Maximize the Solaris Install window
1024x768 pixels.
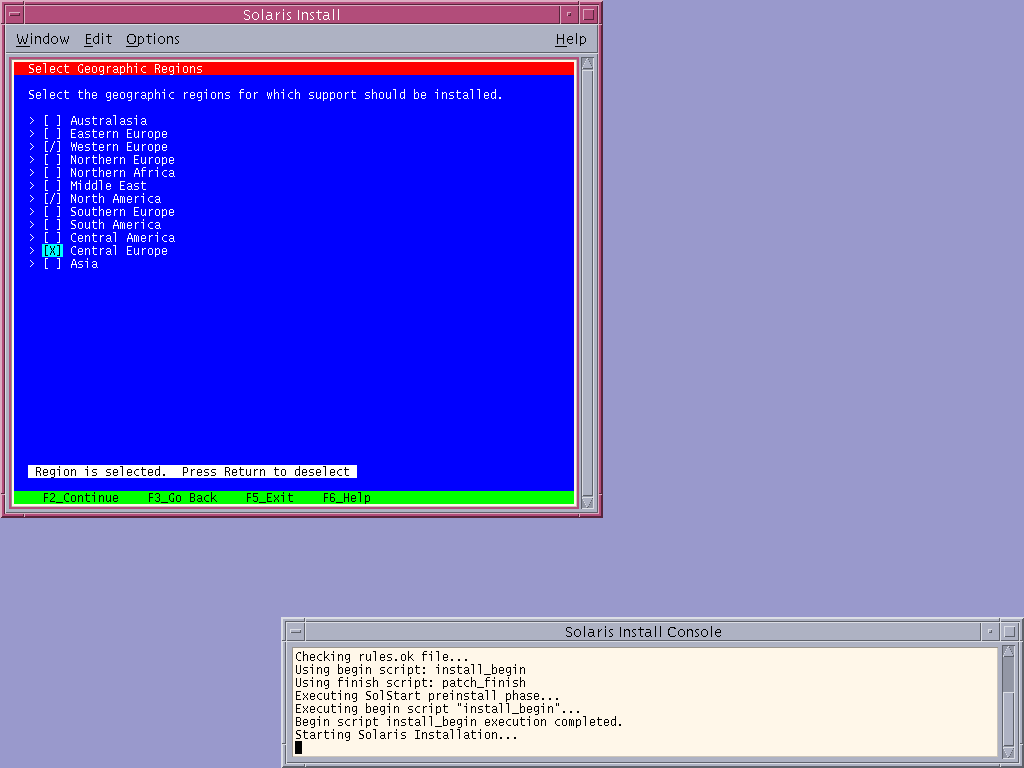588,14
